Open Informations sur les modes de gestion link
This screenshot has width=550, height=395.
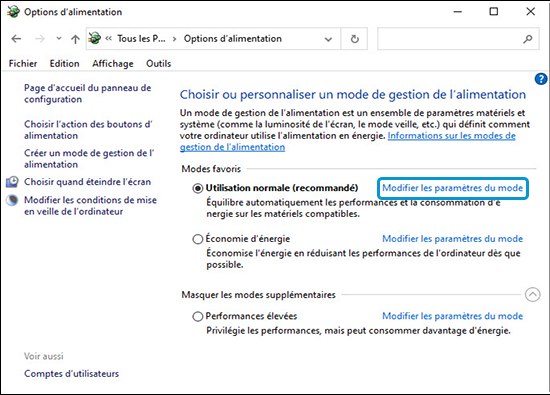348,141
